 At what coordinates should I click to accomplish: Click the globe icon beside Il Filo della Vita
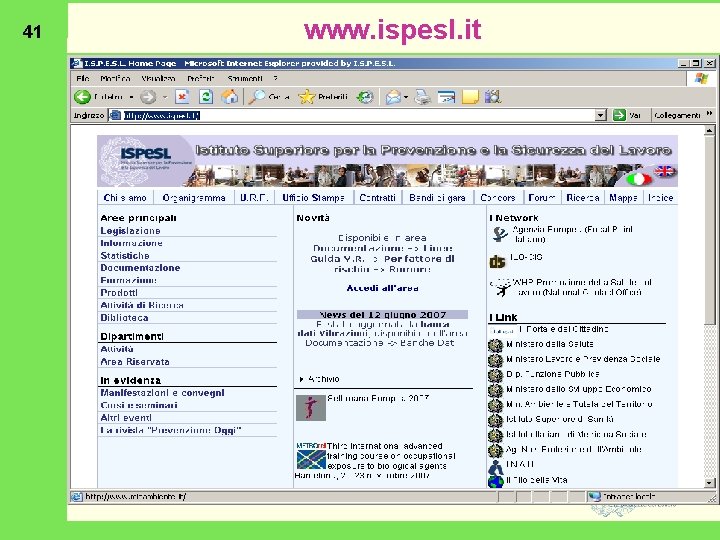(495, 481)
